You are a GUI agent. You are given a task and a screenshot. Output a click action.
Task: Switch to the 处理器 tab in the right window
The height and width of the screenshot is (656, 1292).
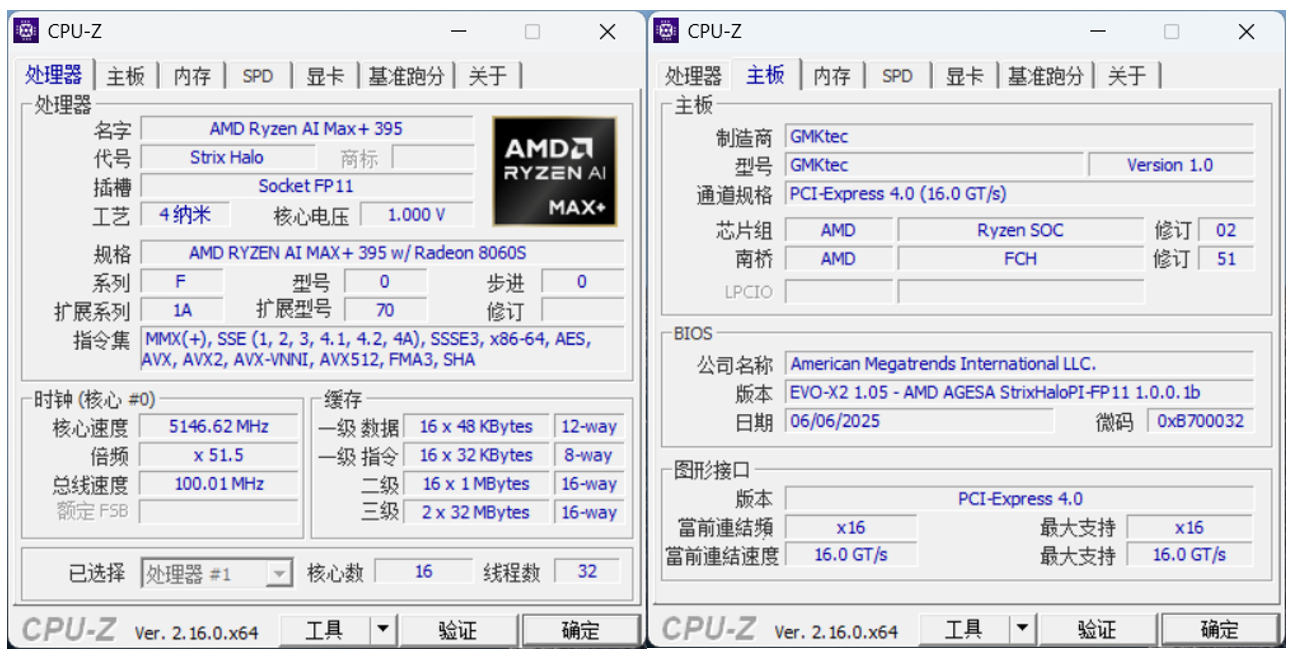(x=693, y=76)
